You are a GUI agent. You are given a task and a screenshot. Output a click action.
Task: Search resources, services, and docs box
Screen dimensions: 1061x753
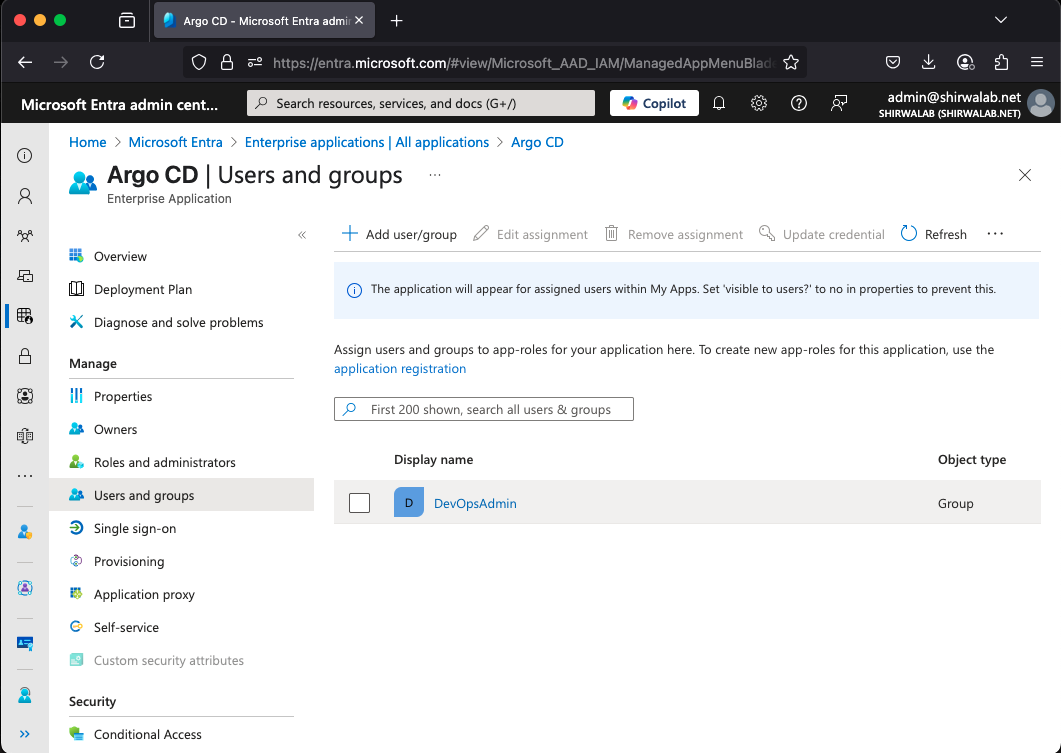point(421,103)
